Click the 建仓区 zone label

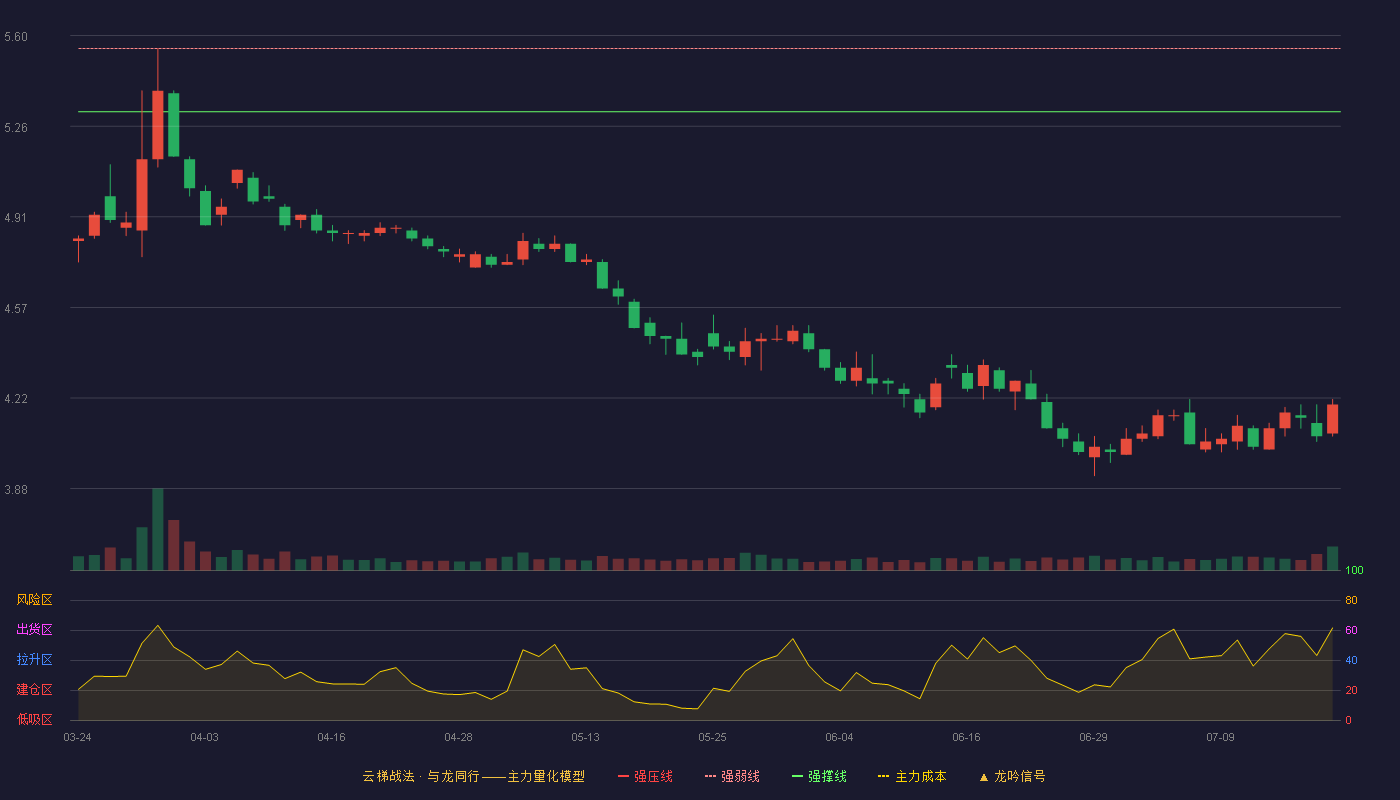pos(35,690)
